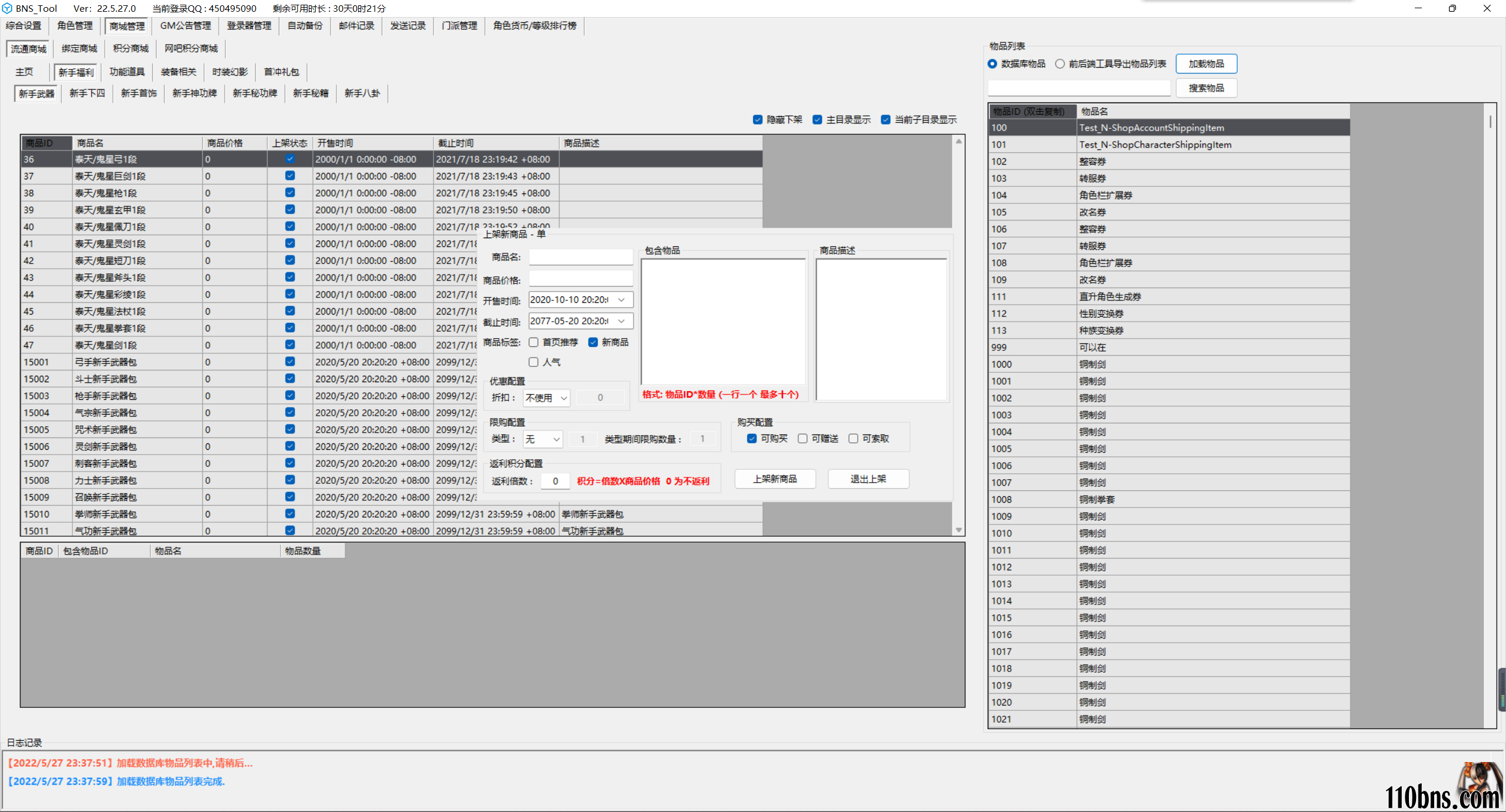Open the 截止时间 date dropdown
The image size is (1506, 812).
(x=622, y=321)
